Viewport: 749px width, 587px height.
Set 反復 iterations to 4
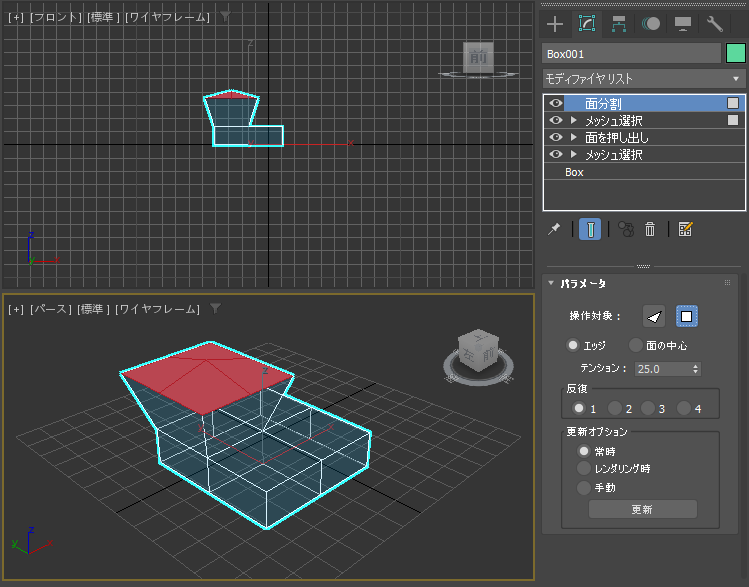[684, 408]
